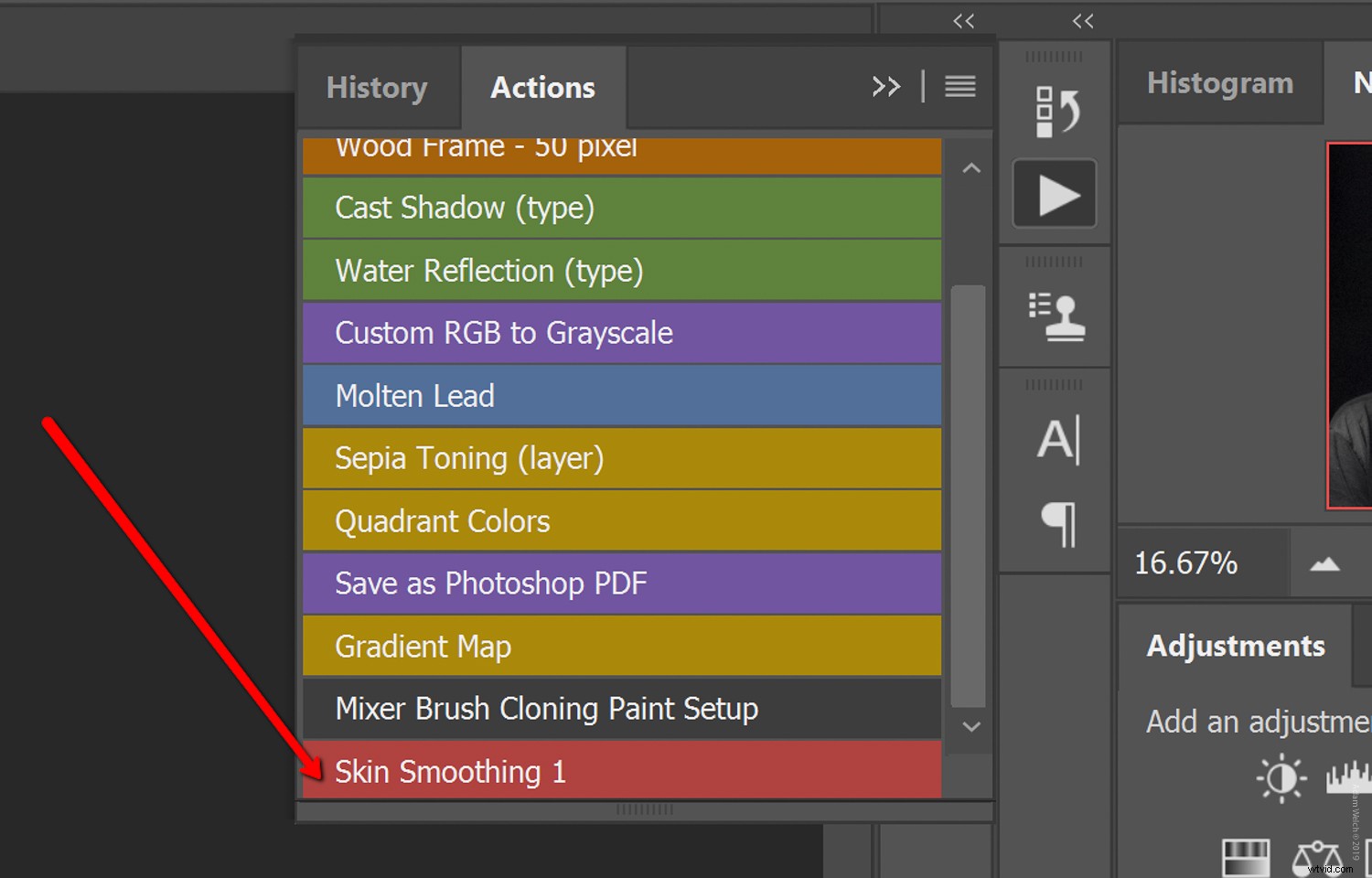Open the Actions panel menu
The image size is (1372, 878).
tap(959, 86)
